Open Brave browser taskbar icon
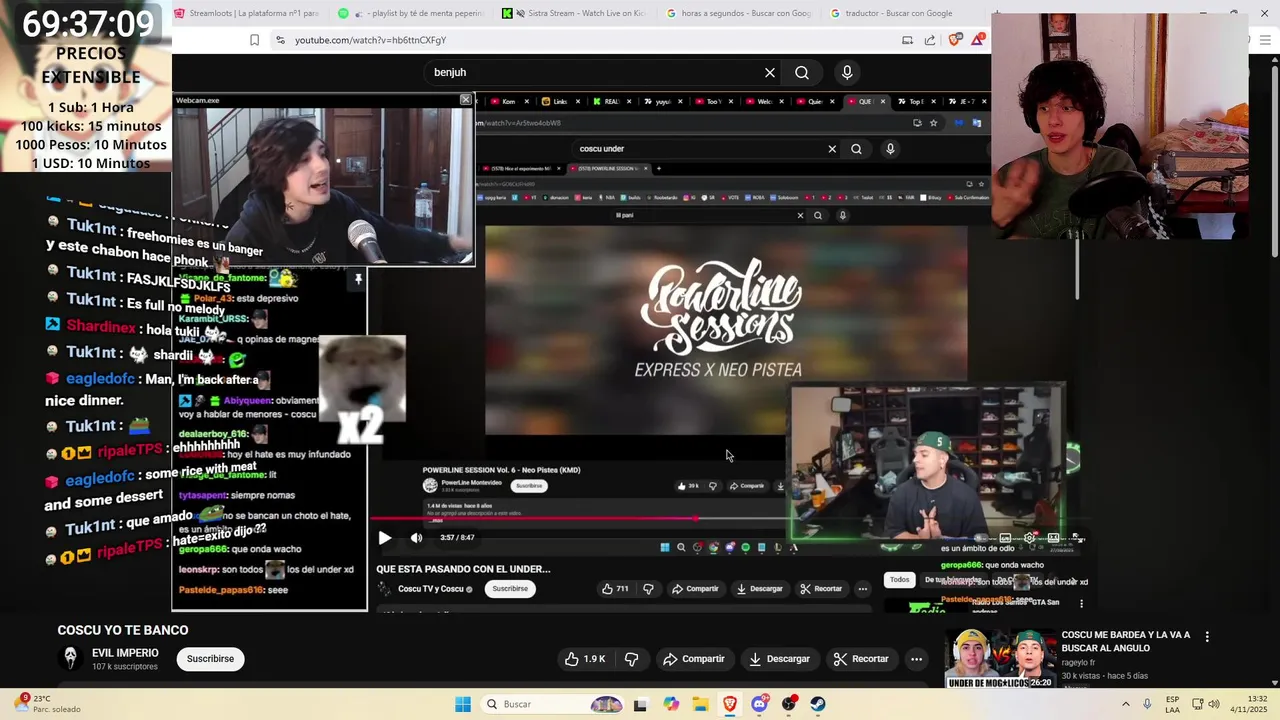The height and width of the screenshot is (720, 1280). [730, 704]
